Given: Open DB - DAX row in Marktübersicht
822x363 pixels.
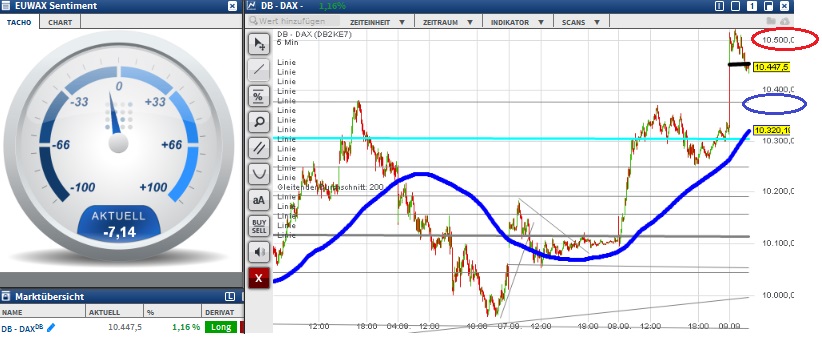Looking at the screenshot, I should [122, 327].
